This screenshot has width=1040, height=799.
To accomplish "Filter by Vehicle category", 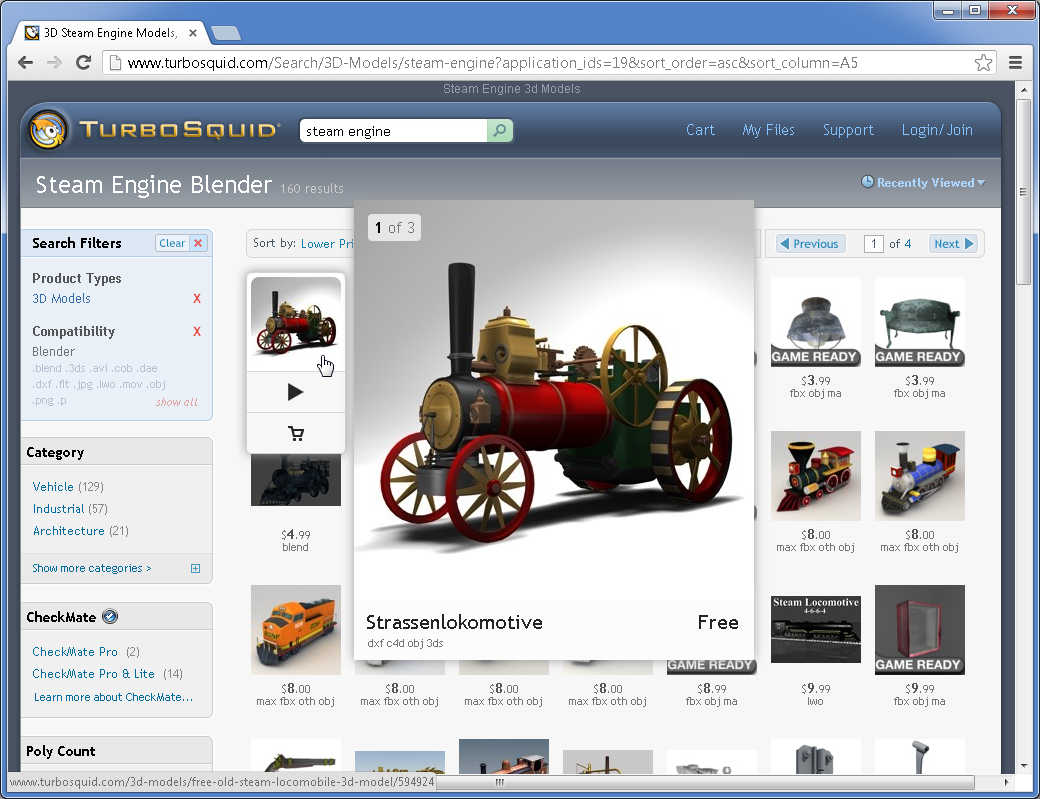I will click(53, 487).
